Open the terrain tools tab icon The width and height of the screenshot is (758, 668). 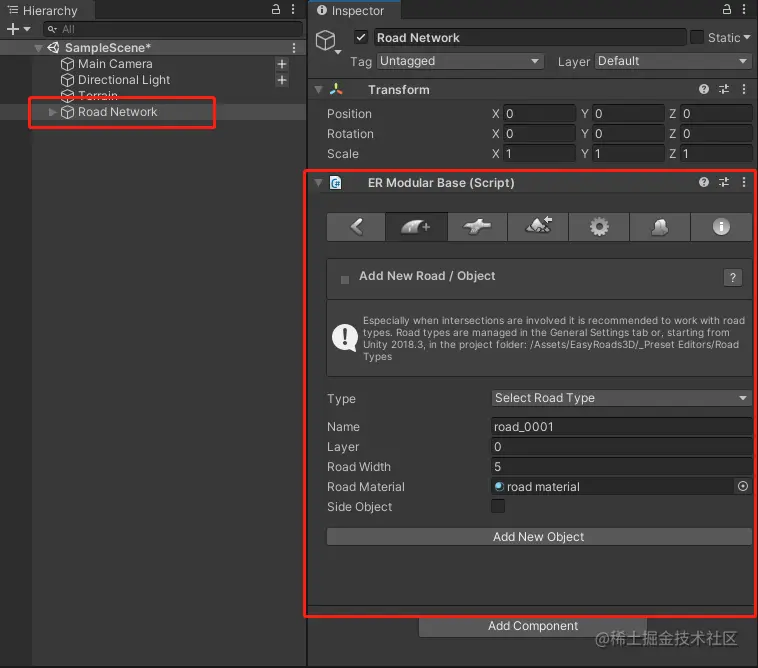[x=538, y=227]
